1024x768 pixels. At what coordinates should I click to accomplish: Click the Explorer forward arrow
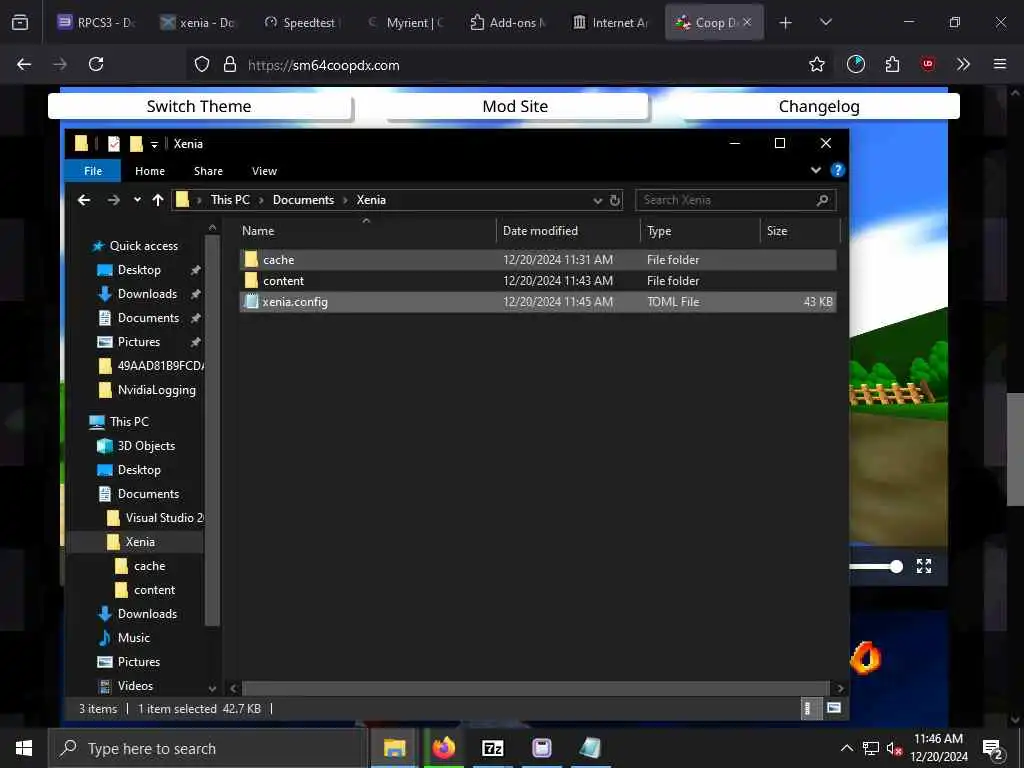tap(113, 200)
